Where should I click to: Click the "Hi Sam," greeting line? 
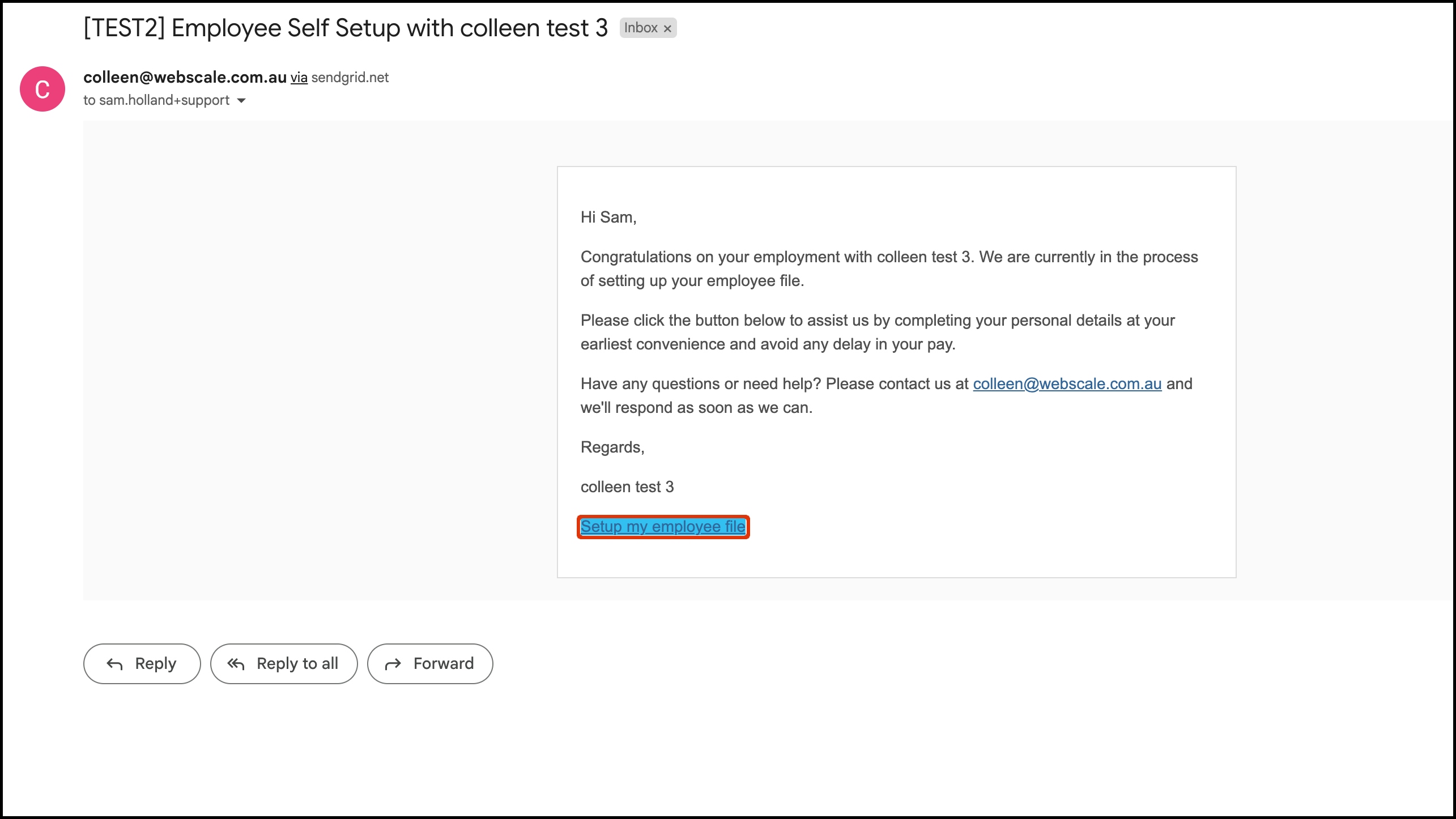(x=608, y=217)
